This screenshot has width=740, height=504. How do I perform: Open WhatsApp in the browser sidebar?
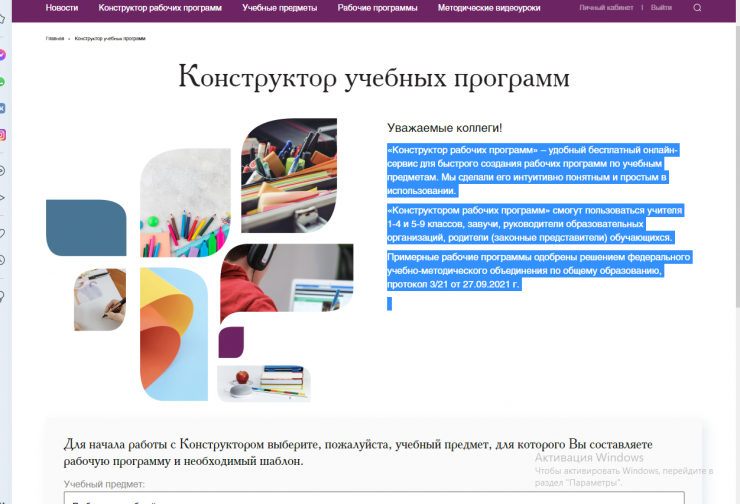[x=3, y=82]
